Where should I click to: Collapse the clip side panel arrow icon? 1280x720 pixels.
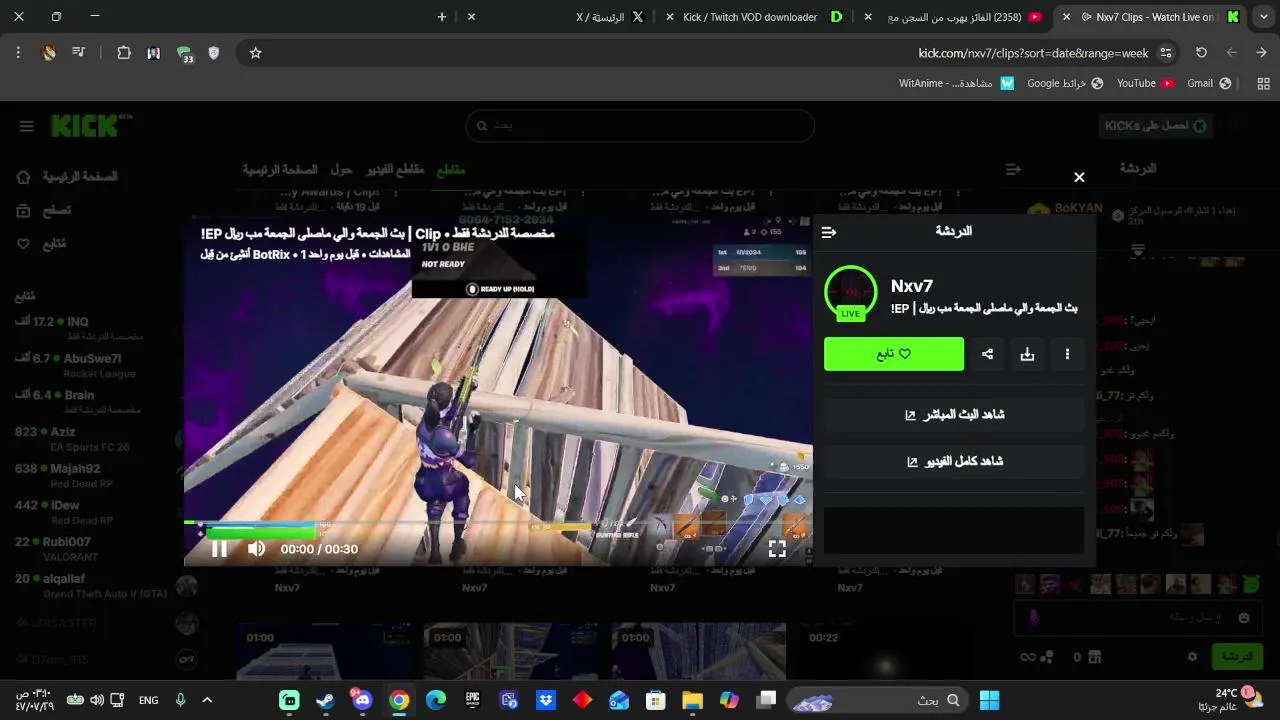(x=829, y=232)
